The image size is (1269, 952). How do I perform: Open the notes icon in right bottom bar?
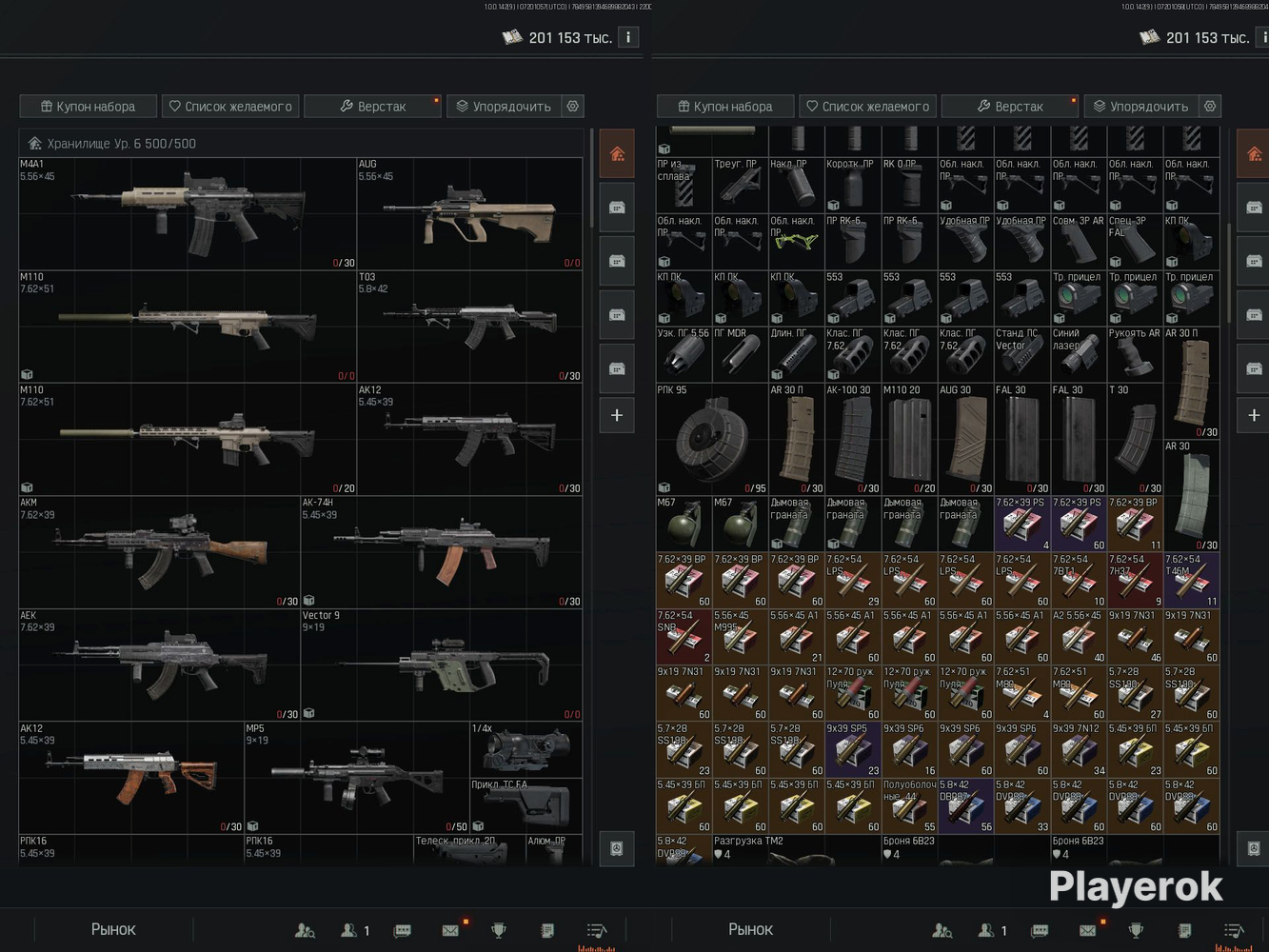click(x=1184, y=930)
